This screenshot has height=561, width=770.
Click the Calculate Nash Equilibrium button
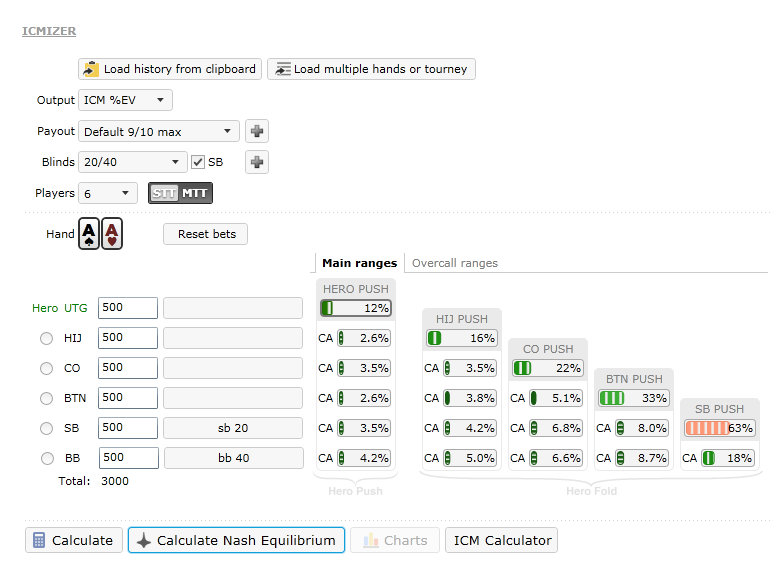236,540
